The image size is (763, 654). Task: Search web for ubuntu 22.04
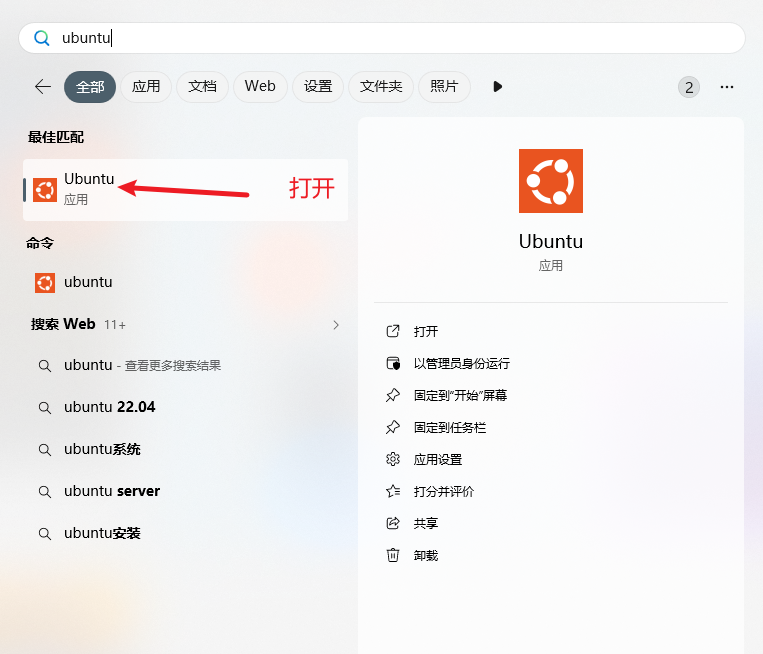185,407
